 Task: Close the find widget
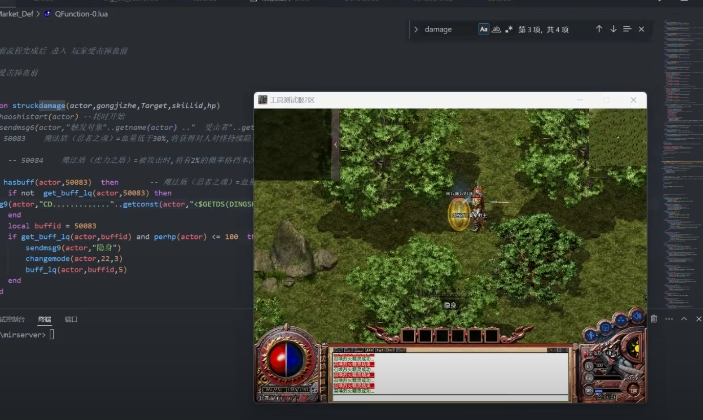(642, 30)
